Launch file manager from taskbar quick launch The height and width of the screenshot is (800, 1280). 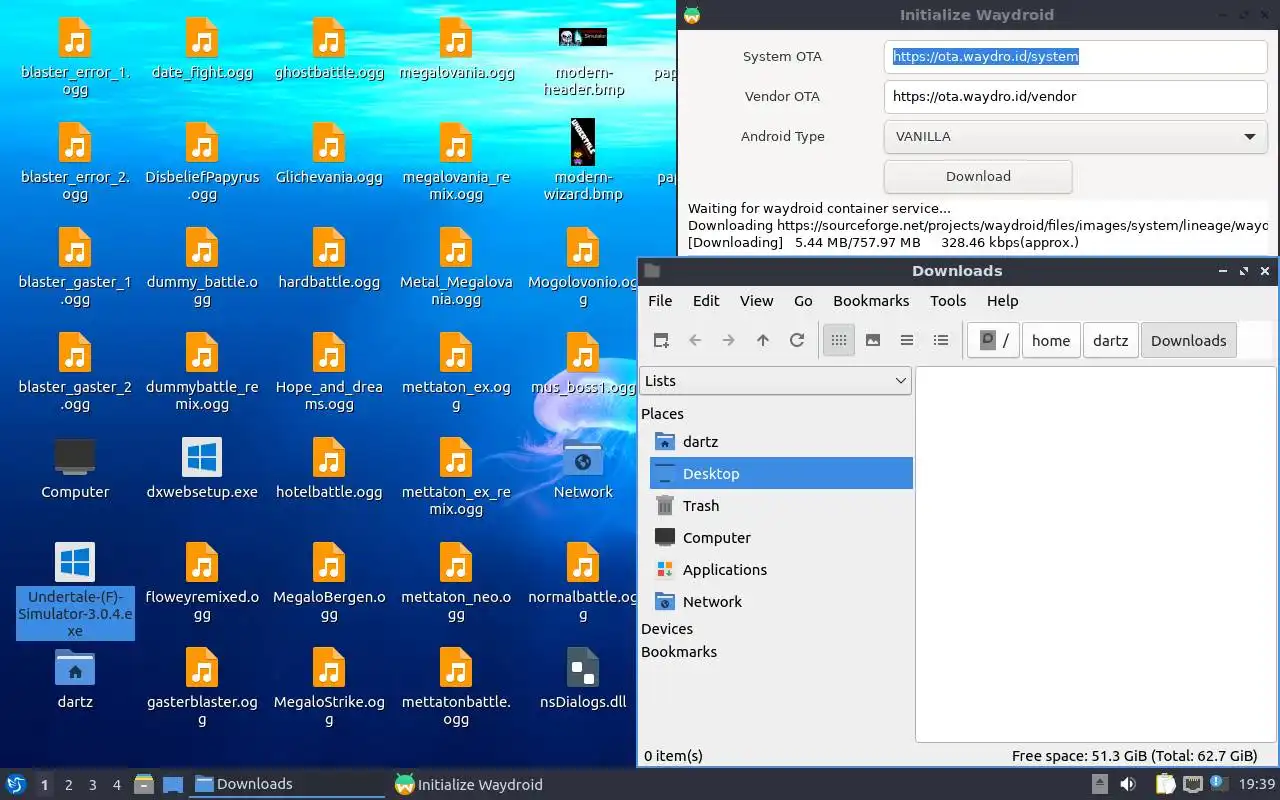coord(144,784)
